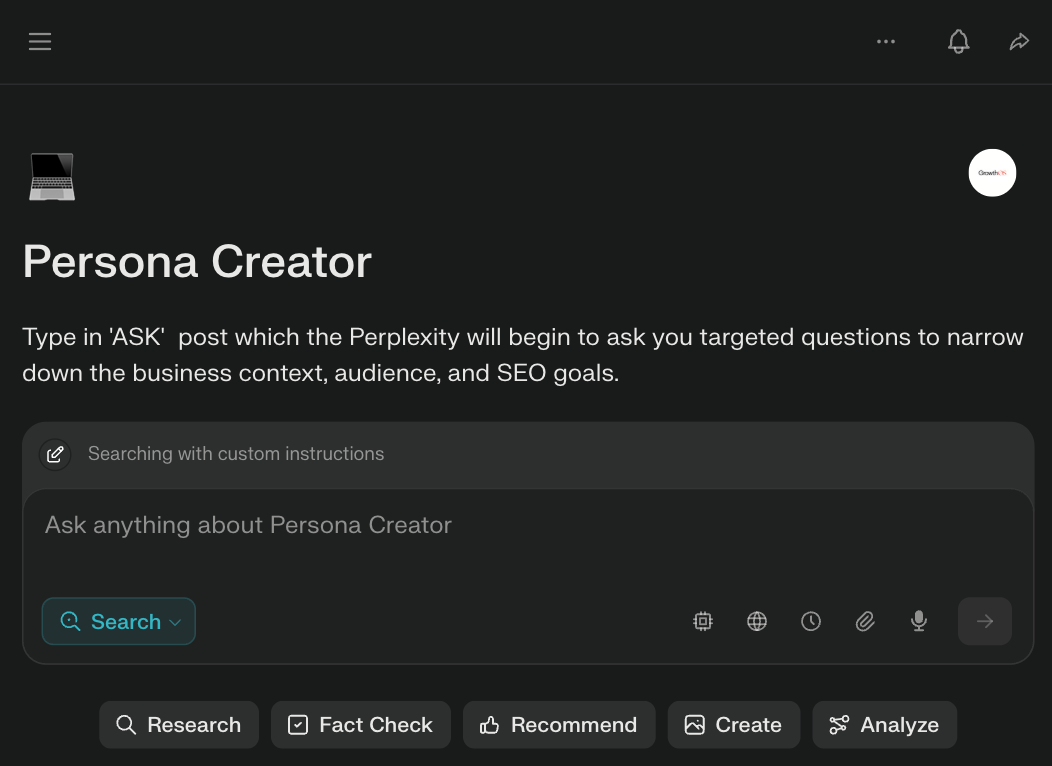1052x766 pixels.
Task: Click the clock history icon
Action: (810, 621)
